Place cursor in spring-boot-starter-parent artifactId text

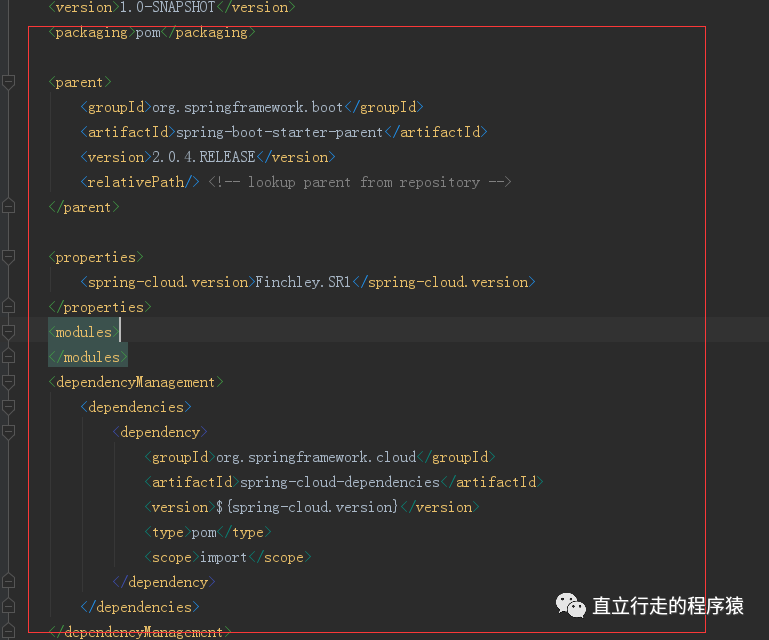tap(279, 132)
